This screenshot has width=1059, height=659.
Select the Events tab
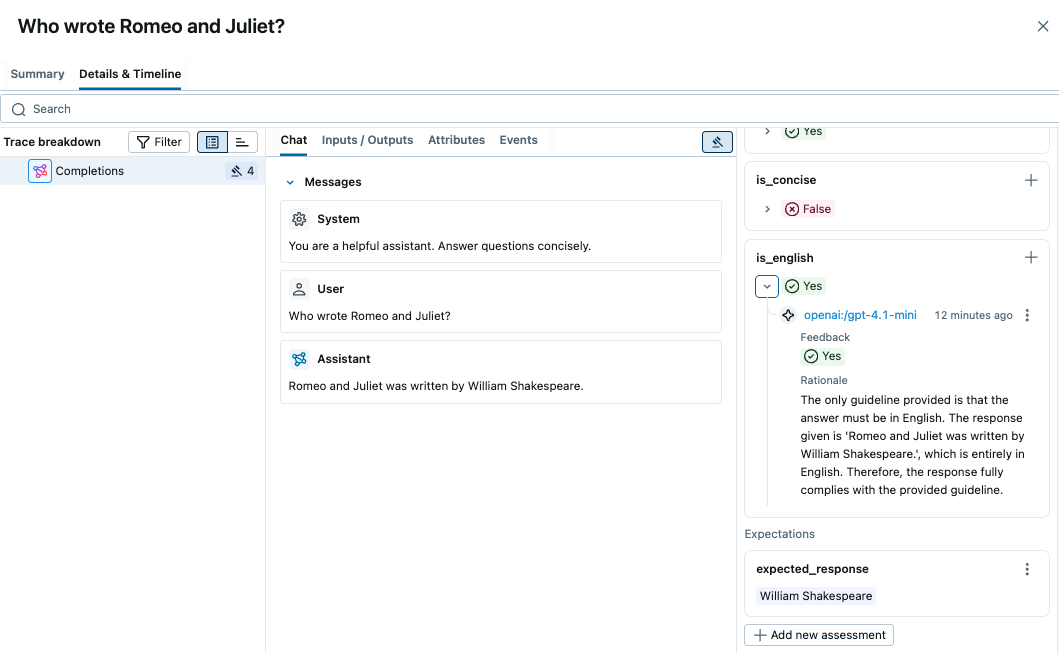(x=518, y=140)
